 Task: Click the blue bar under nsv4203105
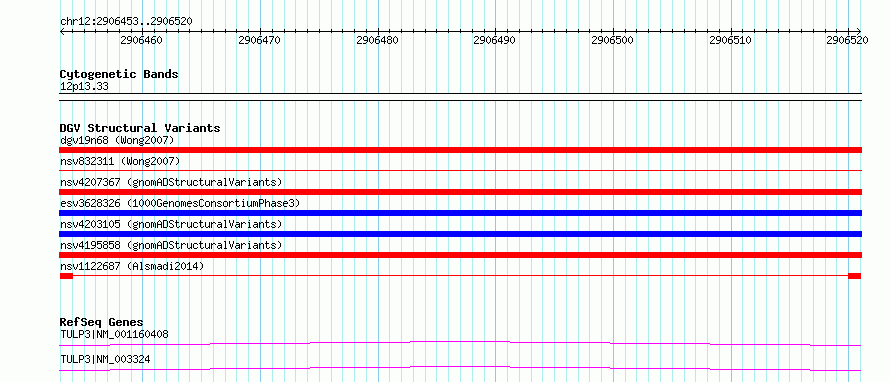click(x=460, y=234)
